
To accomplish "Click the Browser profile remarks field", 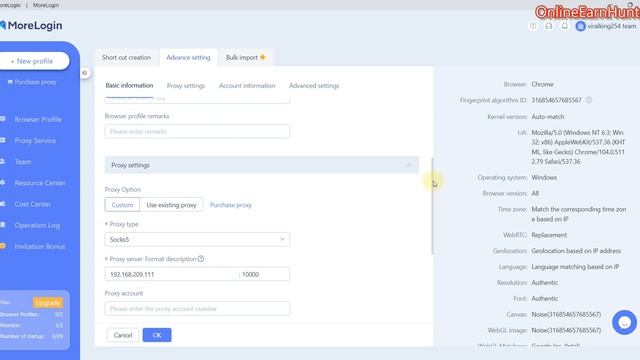I will point(197,131).
